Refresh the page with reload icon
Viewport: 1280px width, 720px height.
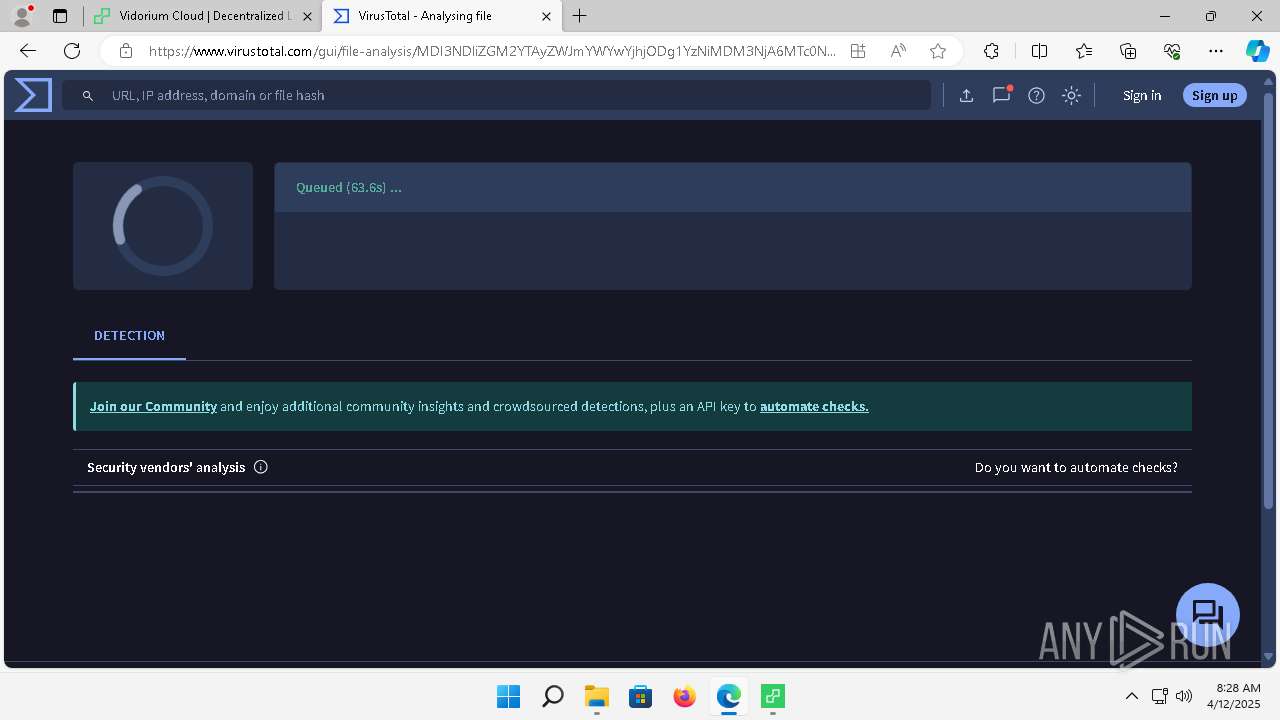(x=72, y=51)
